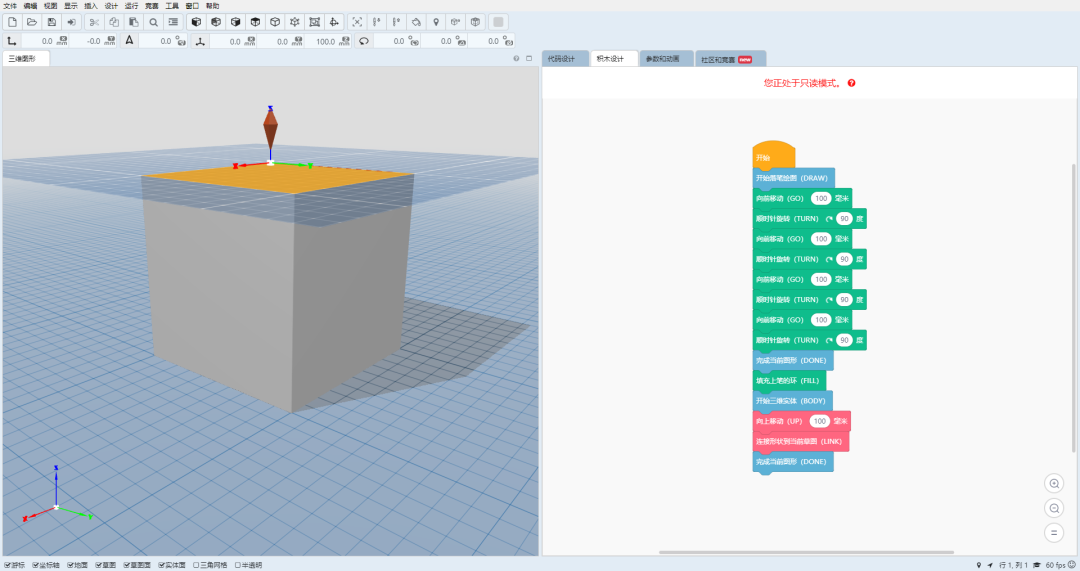This screenshot has height=571, width=1080.
Task: Click the Save disk icon
Action: point(51,21)
